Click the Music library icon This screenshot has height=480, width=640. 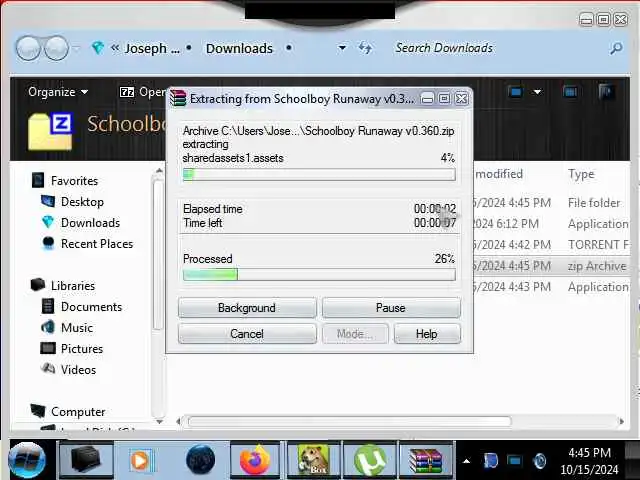pyautogui.click(x=48, y=327)
